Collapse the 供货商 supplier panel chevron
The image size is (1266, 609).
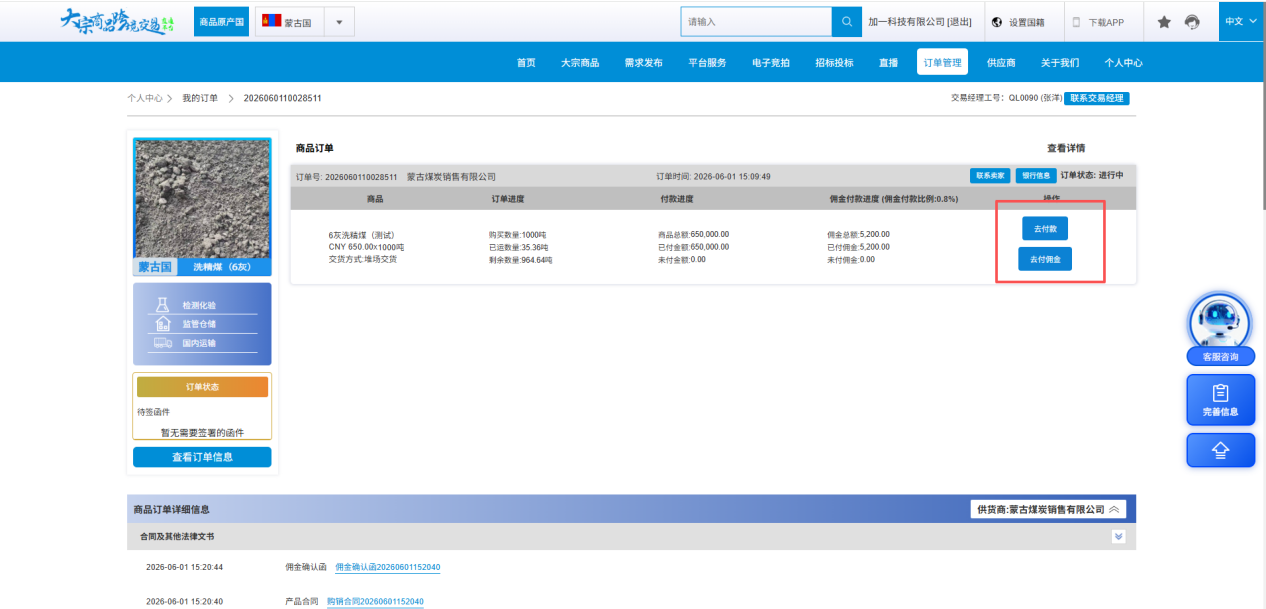(1115, 509)
